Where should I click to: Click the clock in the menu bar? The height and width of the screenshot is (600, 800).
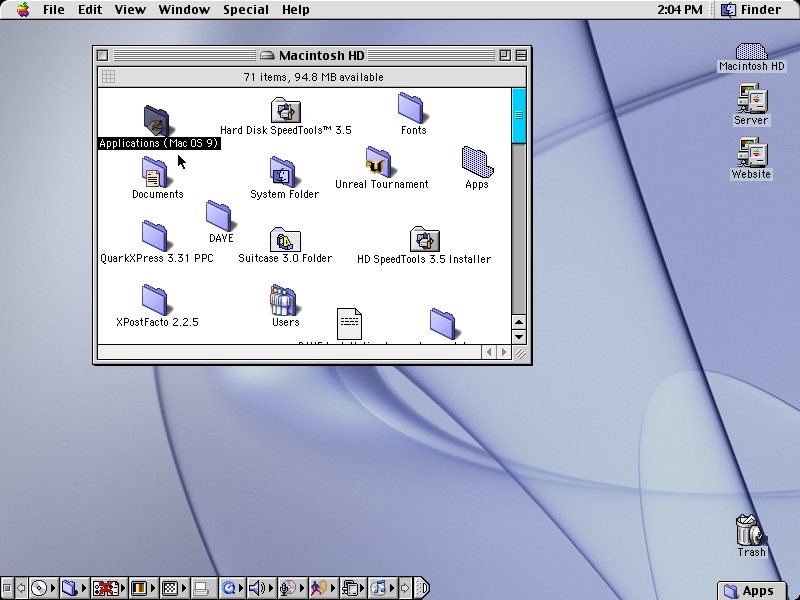pyautogui.click(x=679, y=10)
